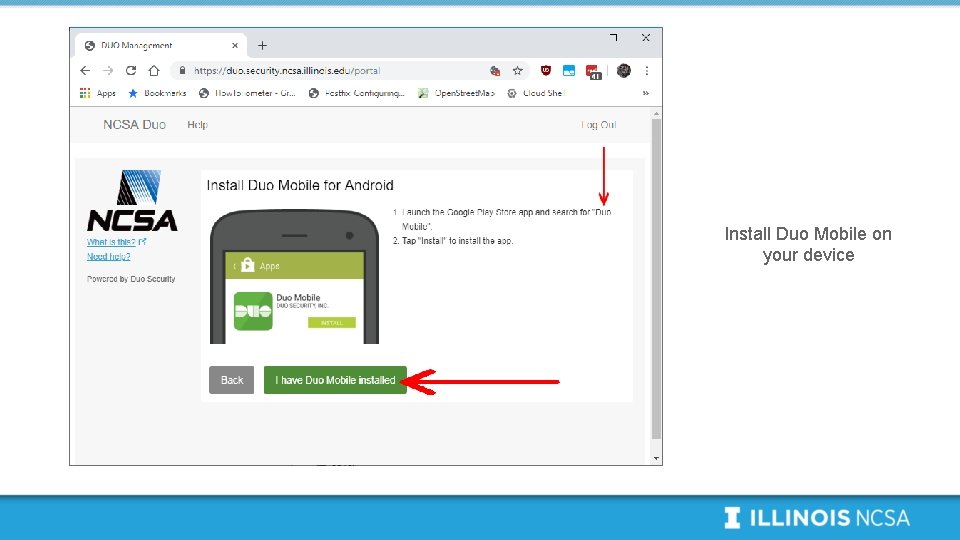Screen dimensions: 960x540
Task: Click the browser forward arrow
Action: click(x=108, y=71)
